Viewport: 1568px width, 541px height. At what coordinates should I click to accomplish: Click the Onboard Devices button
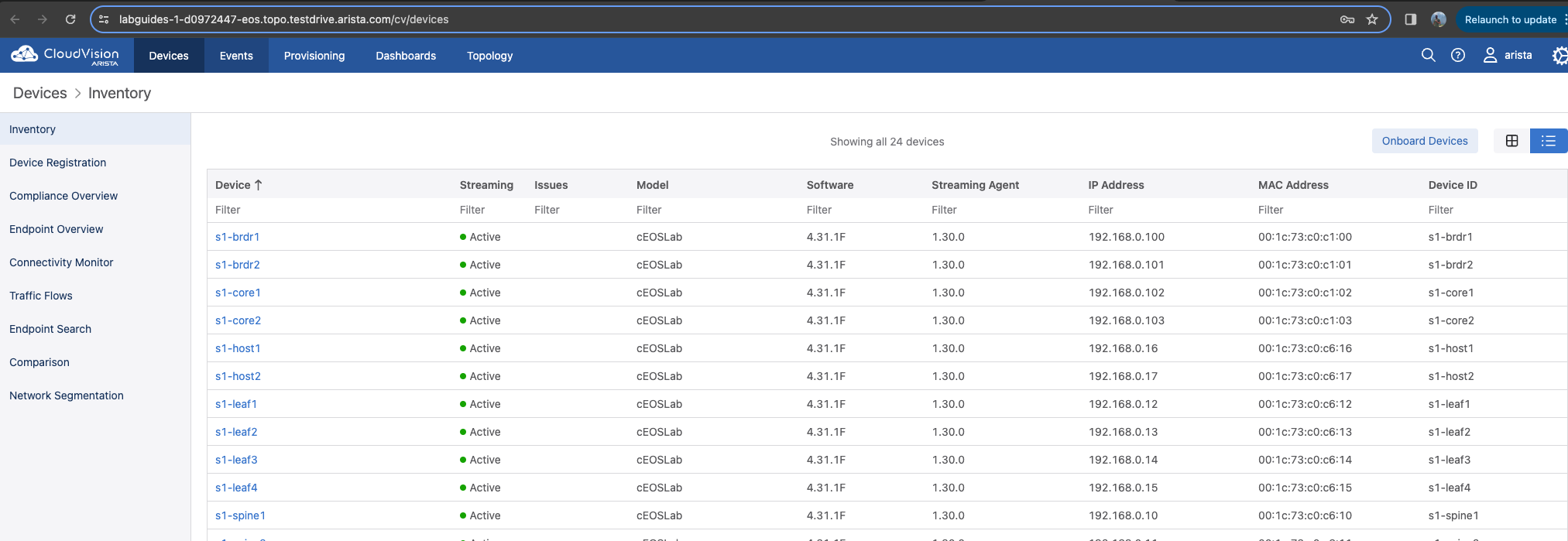(1424, 141)
